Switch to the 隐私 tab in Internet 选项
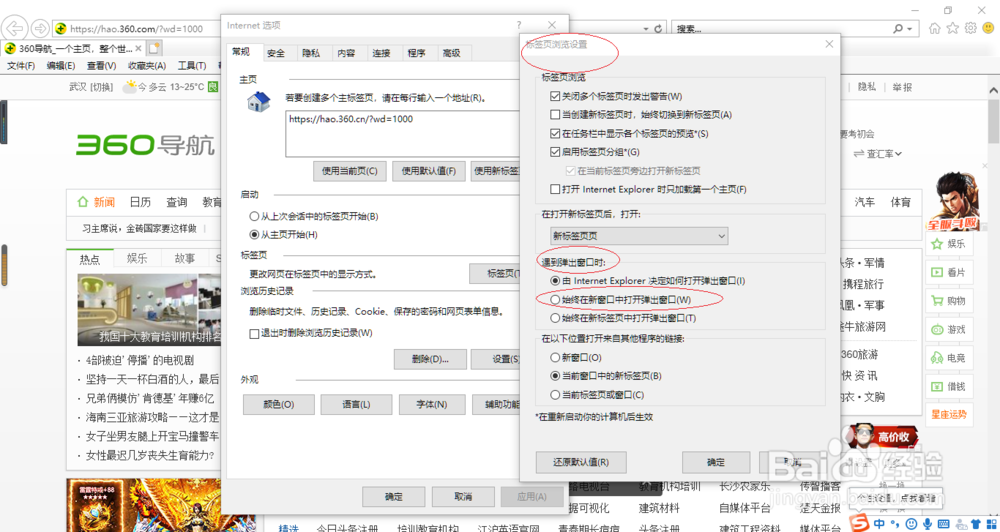Image resolution: width=1000 pixels, height=532 pixels. coord(311,54)
